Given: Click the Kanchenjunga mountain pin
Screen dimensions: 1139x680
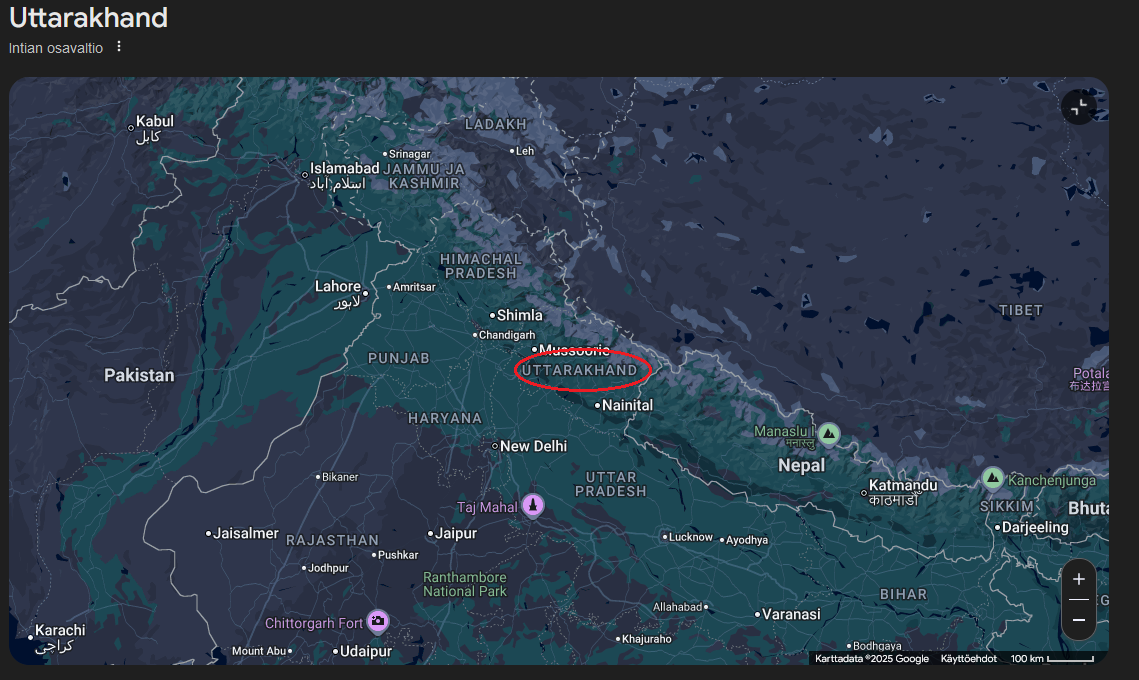Looking at the screenshot, I should [992, 478].
